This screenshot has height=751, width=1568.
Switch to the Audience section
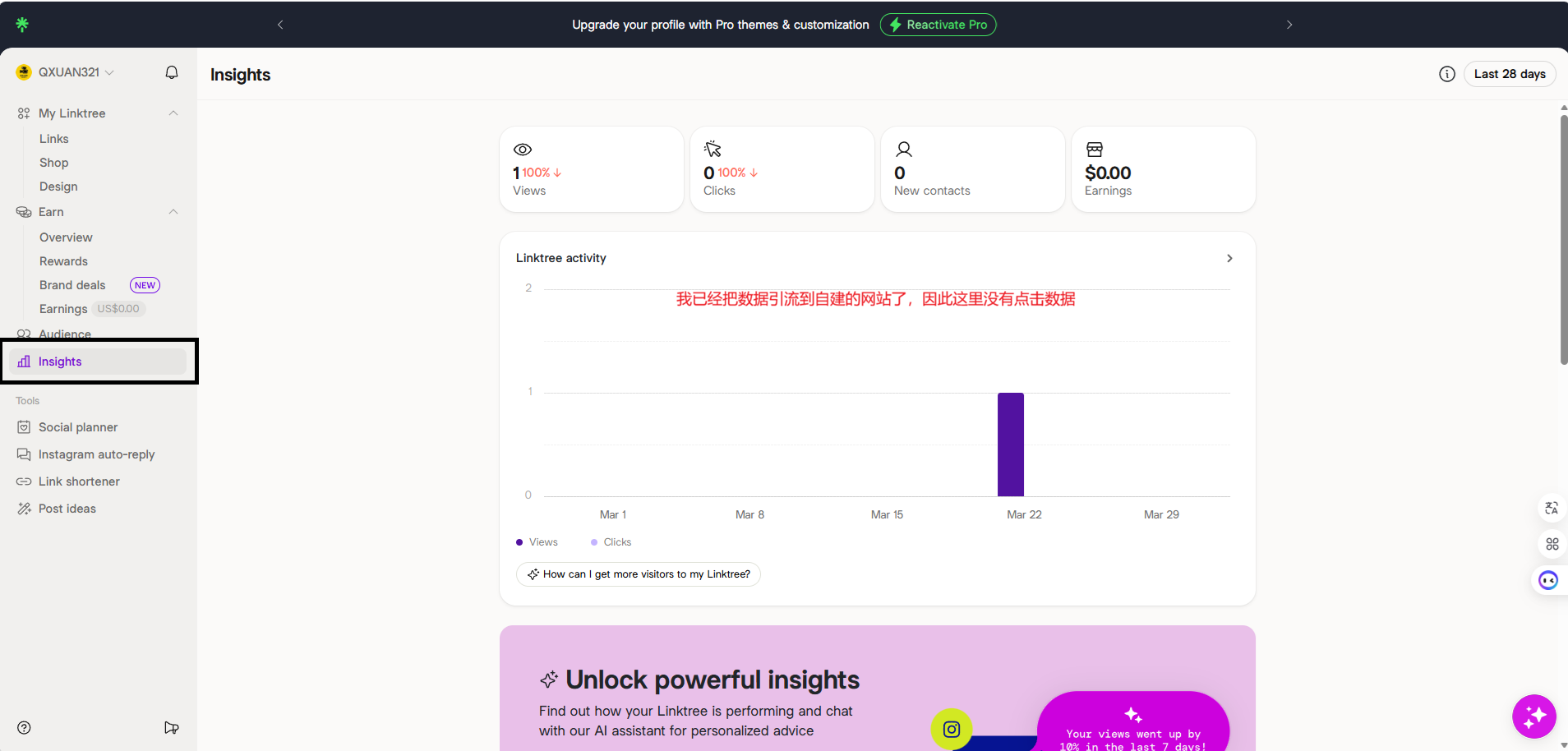point(65,334)
